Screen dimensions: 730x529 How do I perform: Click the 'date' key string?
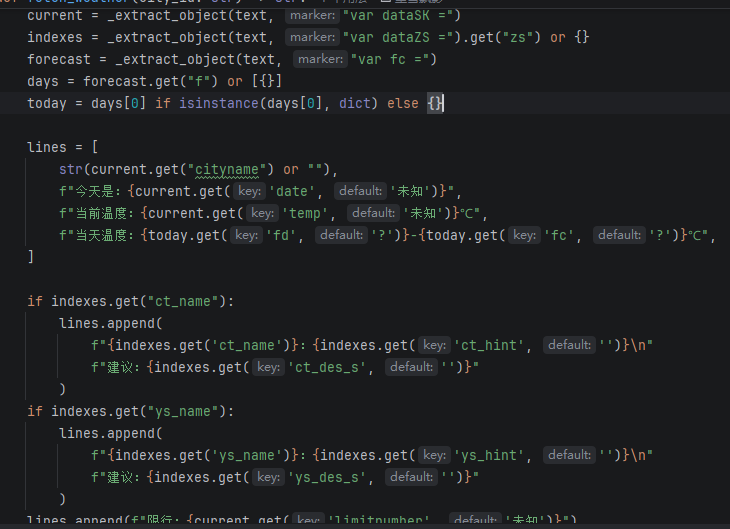click(x=292, y=191)
